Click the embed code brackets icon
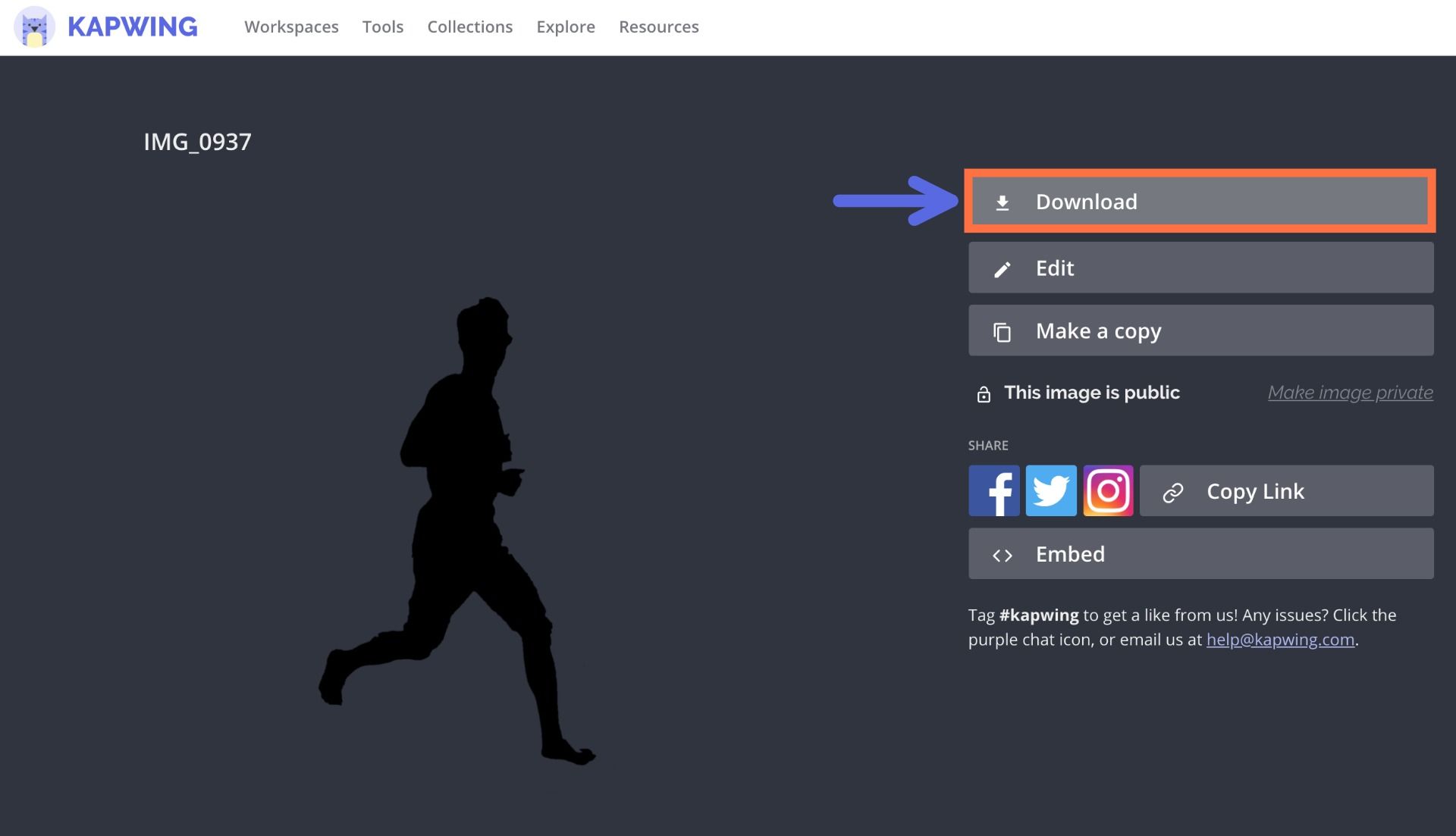This screenshot has width=1456, height=836. (1002, 555)
